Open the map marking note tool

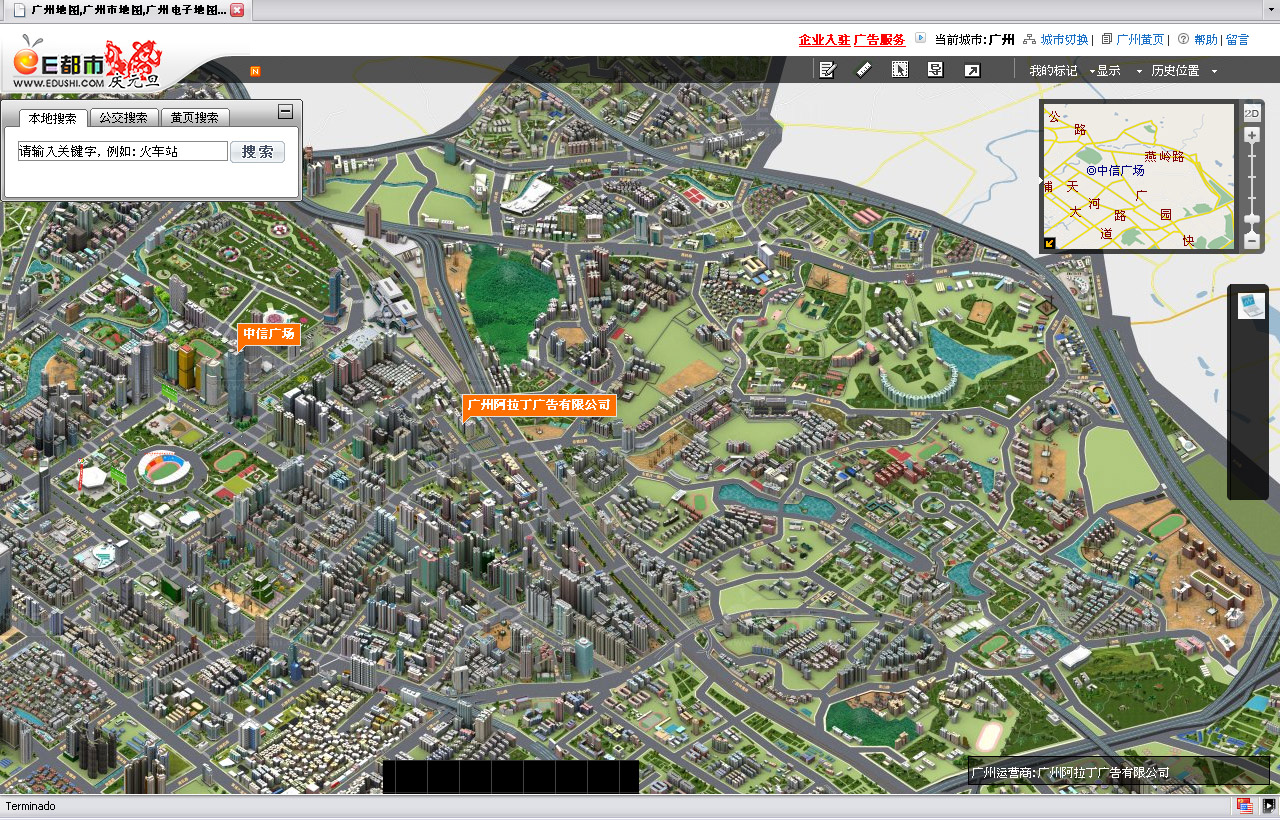(828, 70)
